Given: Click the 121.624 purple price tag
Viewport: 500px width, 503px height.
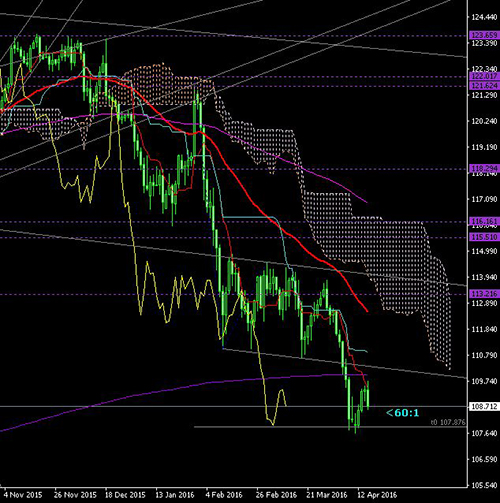Looking at the screenshot, I should 484,86.
